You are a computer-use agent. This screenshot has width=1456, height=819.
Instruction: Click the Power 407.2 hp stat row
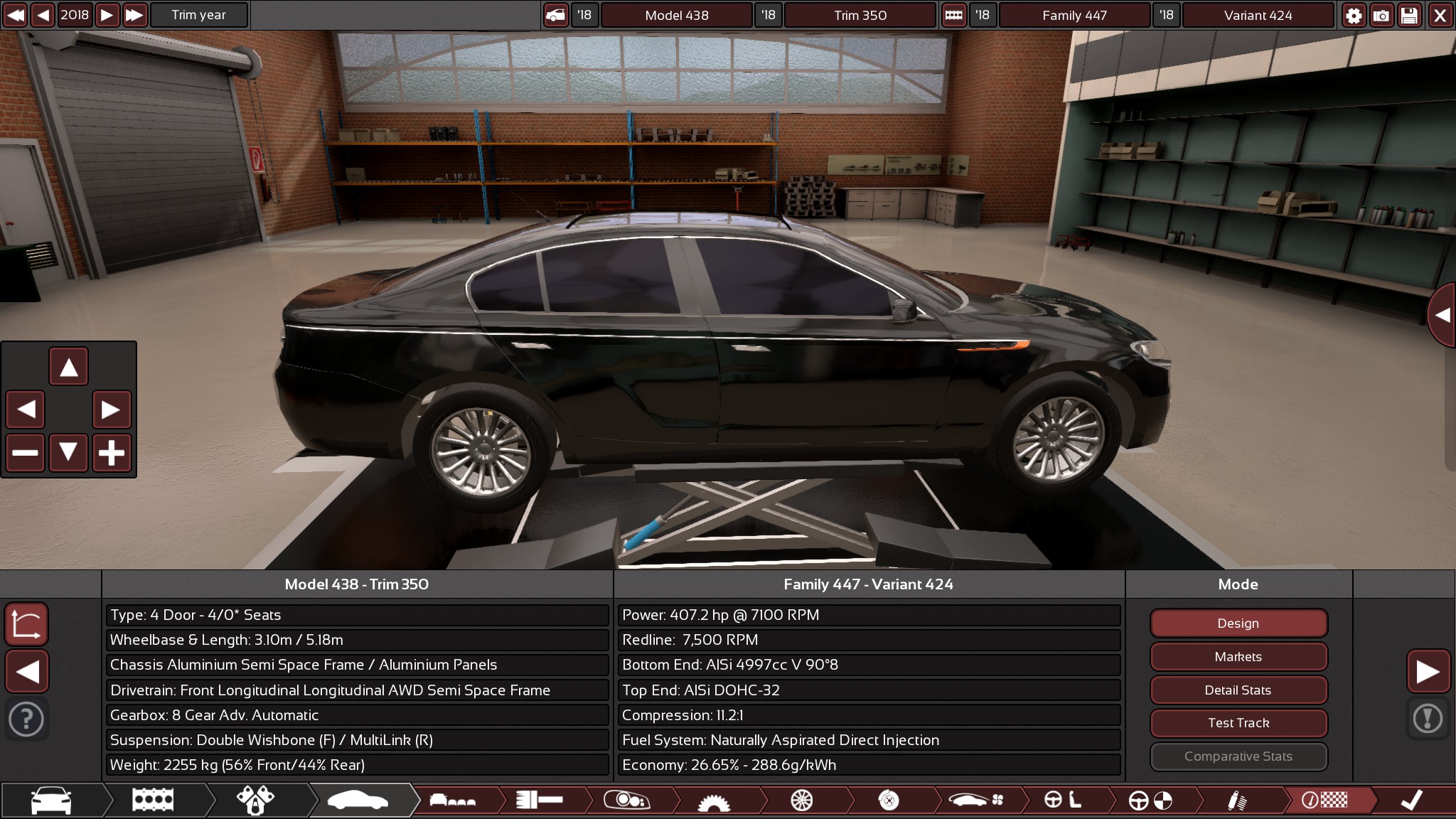tap(869, 615)
